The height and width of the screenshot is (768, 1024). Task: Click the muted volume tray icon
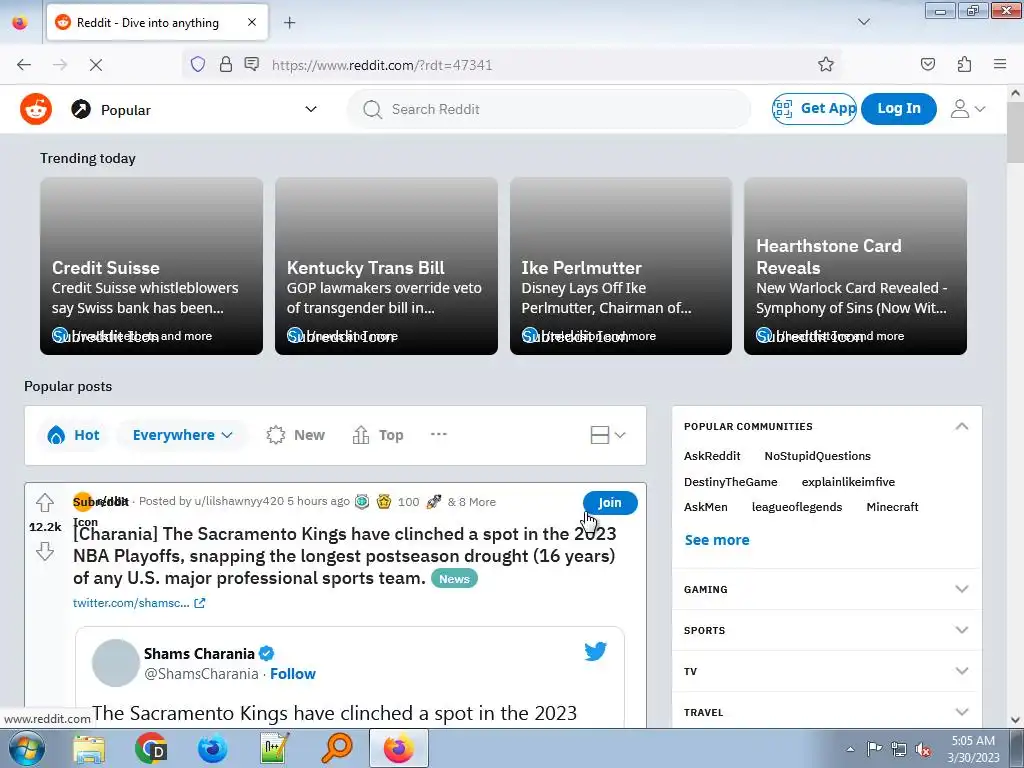[923, 749]
